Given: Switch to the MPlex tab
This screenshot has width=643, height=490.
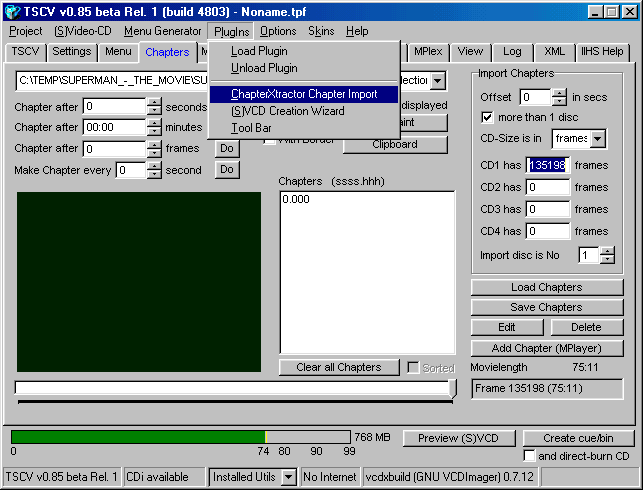Looking at the screenshot, I should (428, 51).
